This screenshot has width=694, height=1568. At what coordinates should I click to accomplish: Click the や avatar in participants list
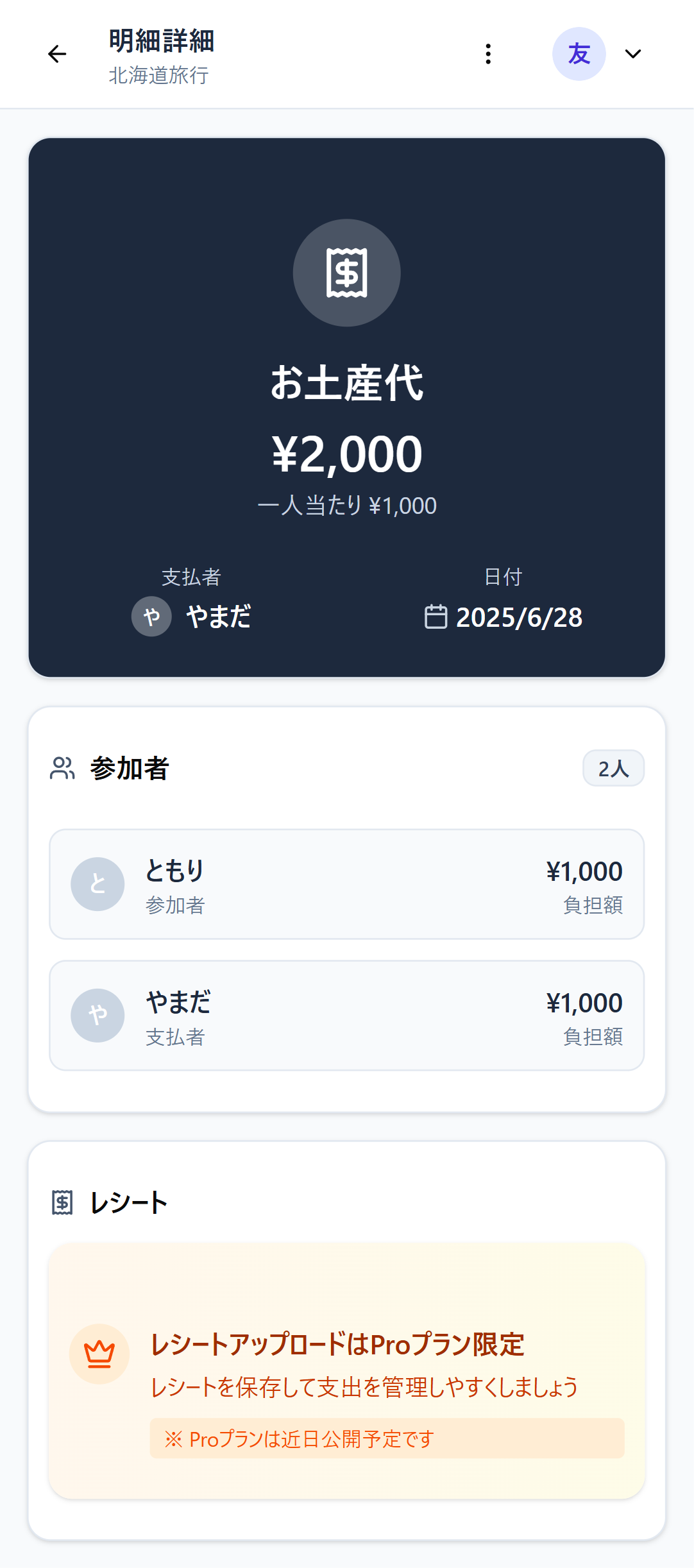click(x=97, y=1015)
